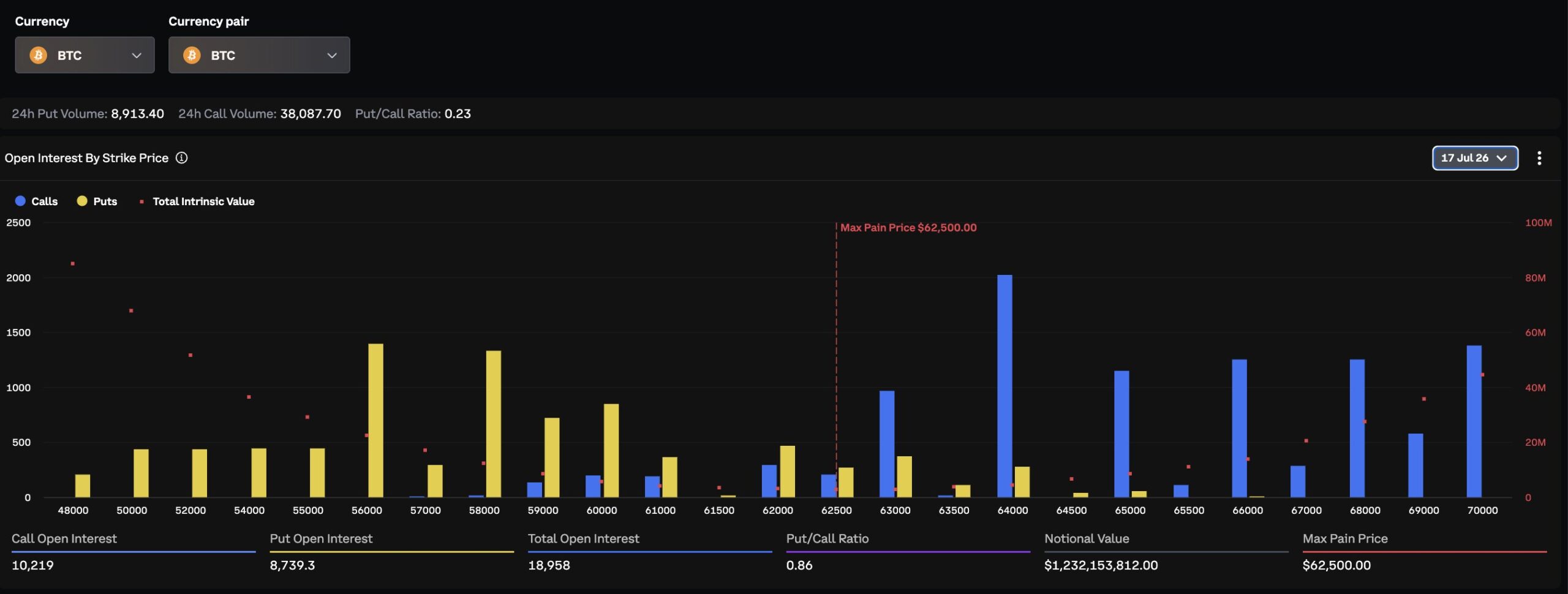Click the info icon beside Open Interest By Strike Price
The height and width of the screenshot is (594, 1568).
(x=182, y=158)
